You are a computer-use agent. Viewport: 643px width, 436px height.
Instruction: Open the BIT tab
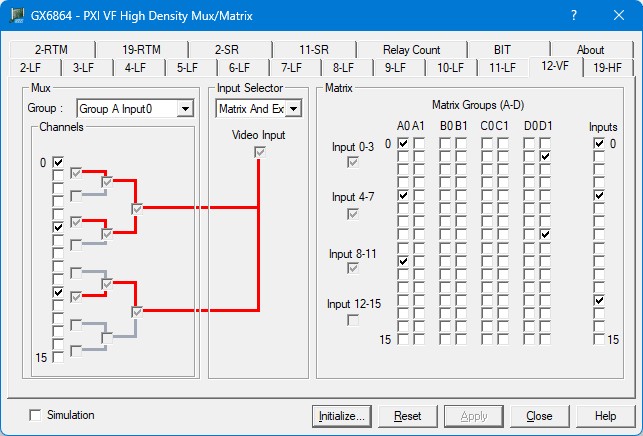502,49
